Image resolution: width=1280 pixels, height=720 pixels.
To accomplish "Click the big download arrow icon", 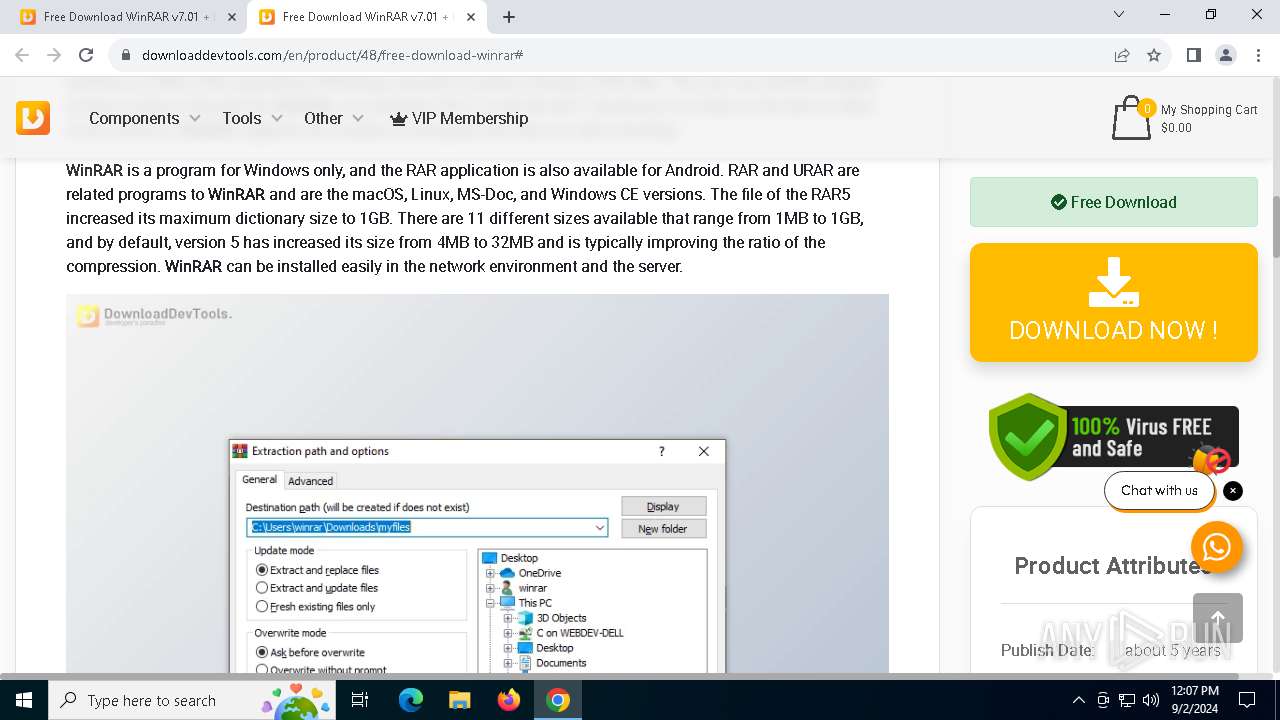I will [1114, 282].
